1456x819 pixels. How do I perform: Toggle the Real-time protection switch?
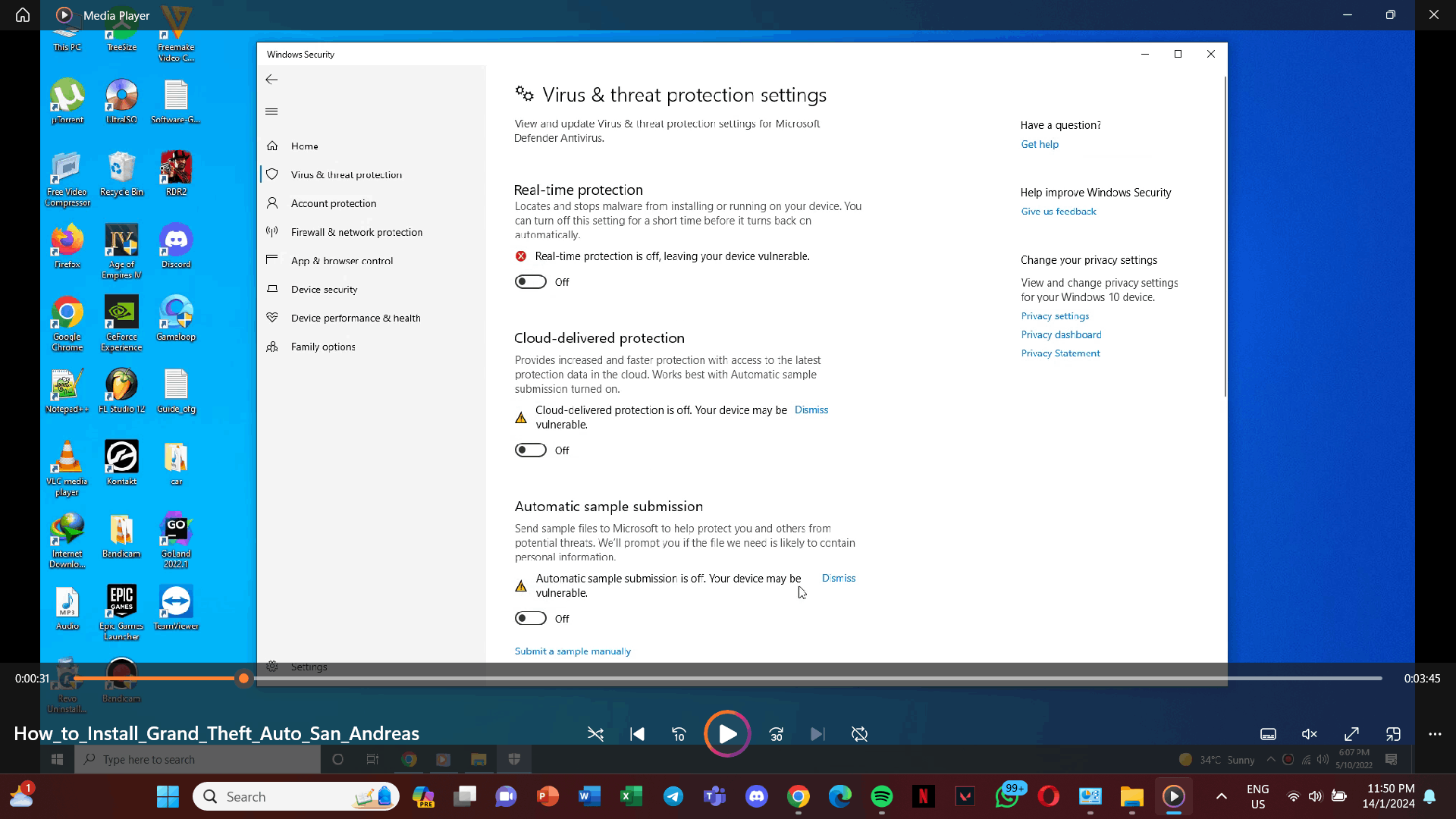point(531,282)
